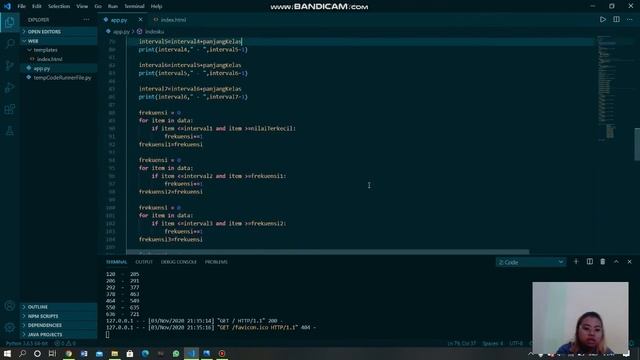Viewport: 640px width, 360px height.
Task: Open WhatsApp from the taskbar
Action: click(176, 353)
